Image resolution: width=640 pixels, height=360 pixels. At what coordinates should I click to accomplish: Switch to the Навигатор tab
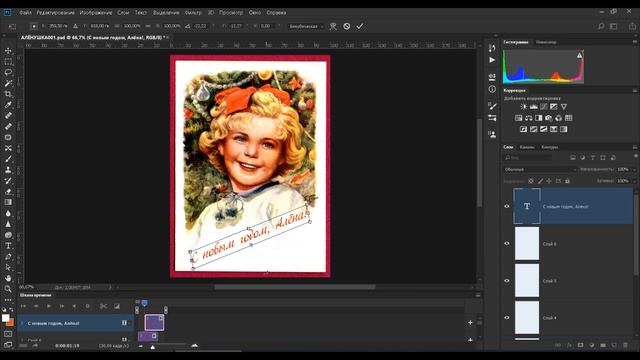[546, 42]
